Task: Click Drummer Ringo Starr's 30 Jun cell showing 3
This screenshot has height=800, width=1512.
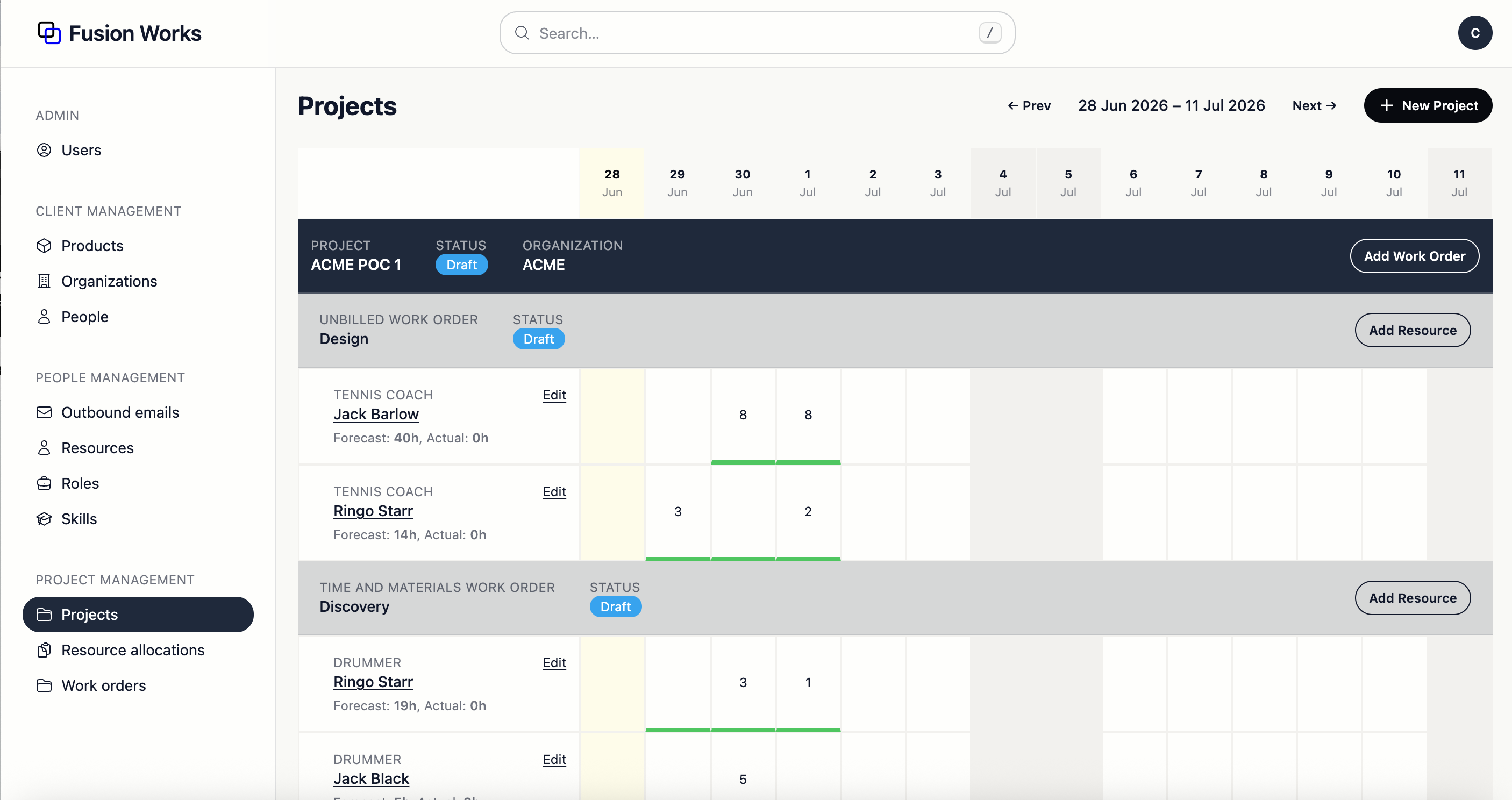Action: tap(743, 683)
